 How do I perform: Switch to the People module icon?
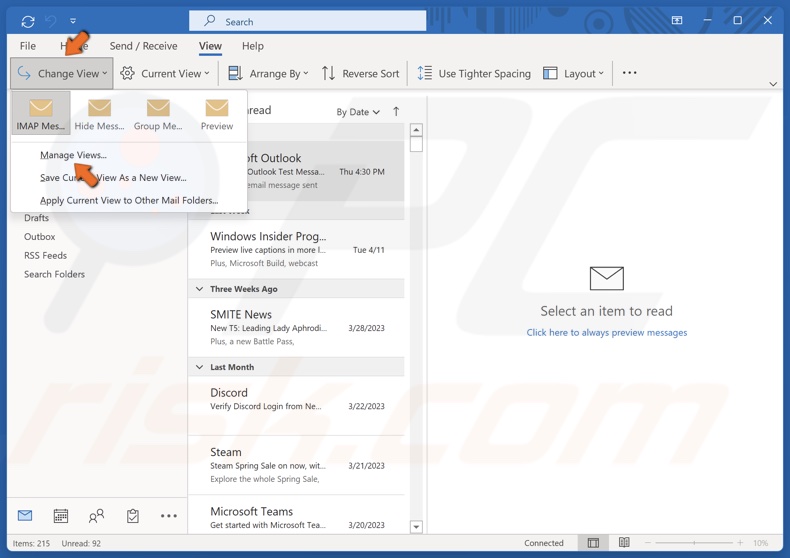pyautogui.click(x=96, y=516)
